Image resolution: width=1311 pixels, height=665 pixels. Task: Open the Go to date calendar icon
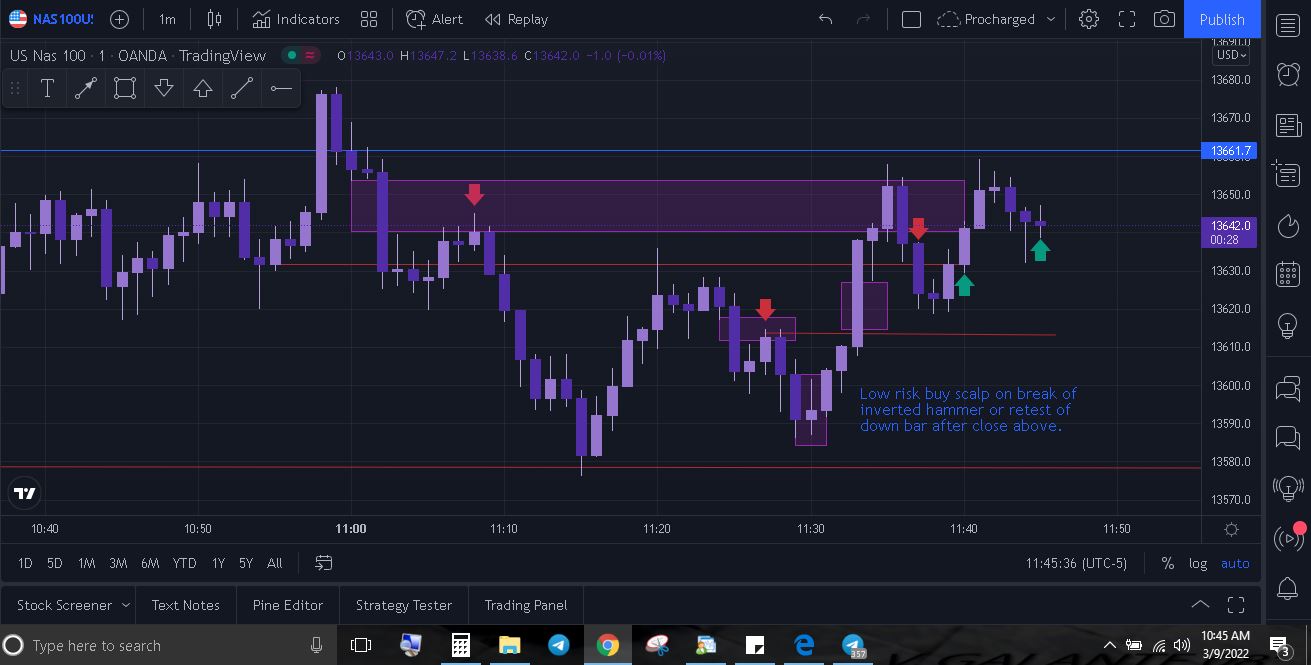click(x=323, y=563)
